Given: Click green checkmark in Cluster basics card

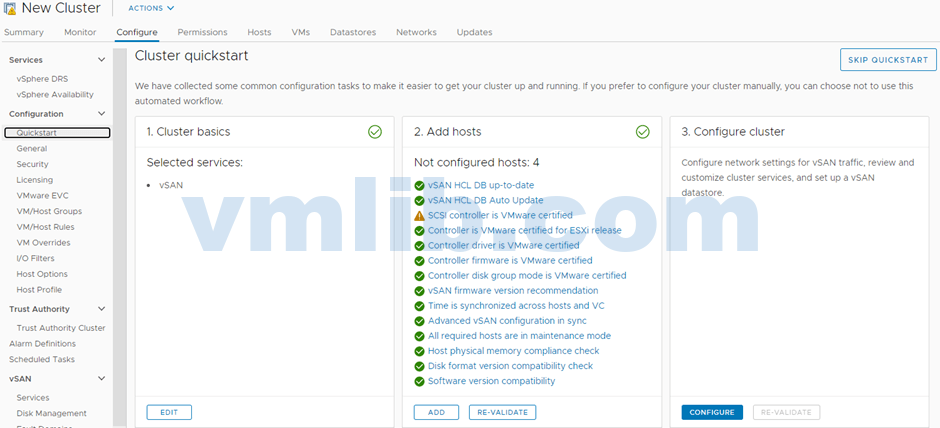Looking at the screenshot, I should tap(375, 132).
